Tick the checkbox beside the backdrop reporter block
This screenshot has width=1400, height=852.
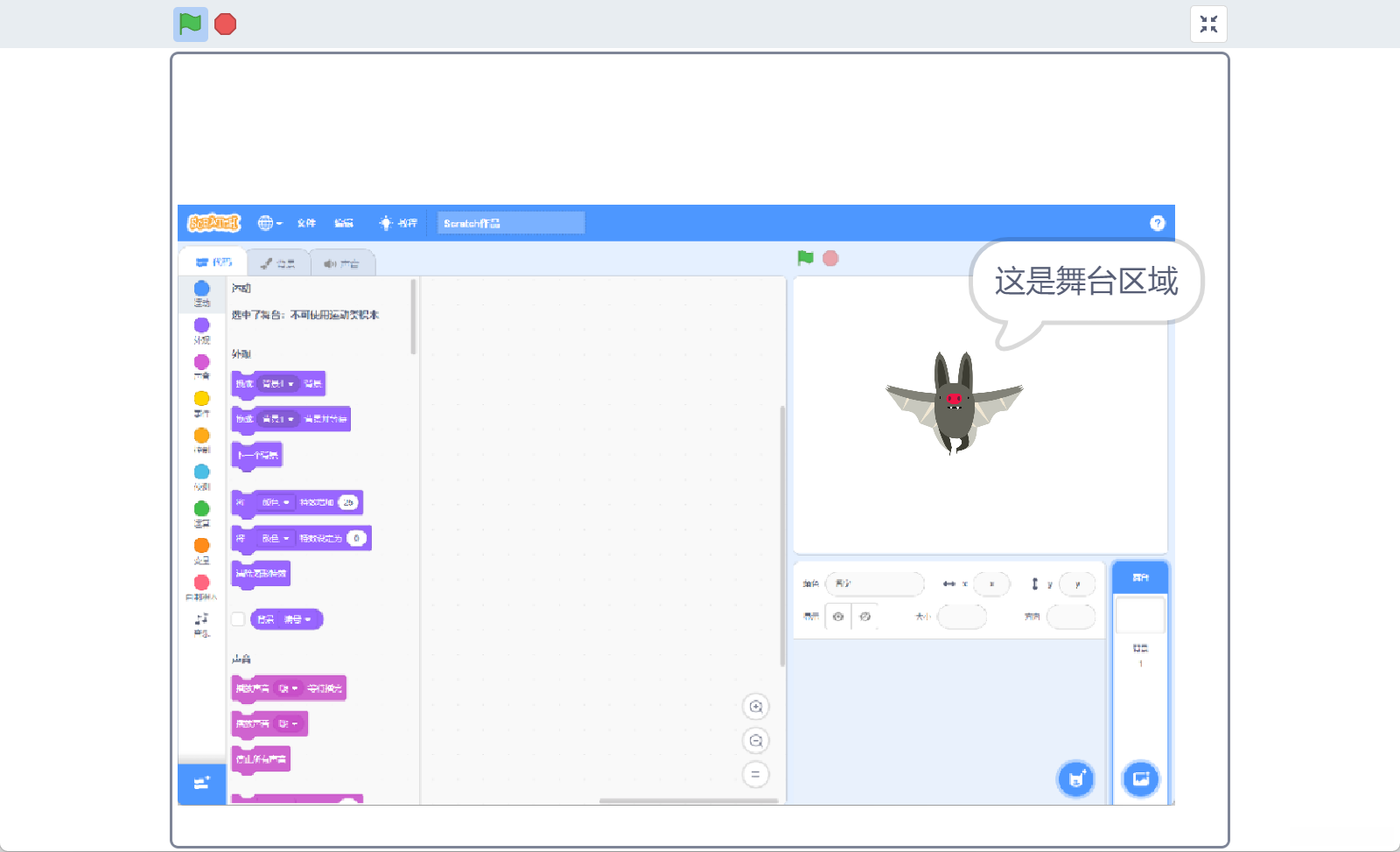coord(238,619)
